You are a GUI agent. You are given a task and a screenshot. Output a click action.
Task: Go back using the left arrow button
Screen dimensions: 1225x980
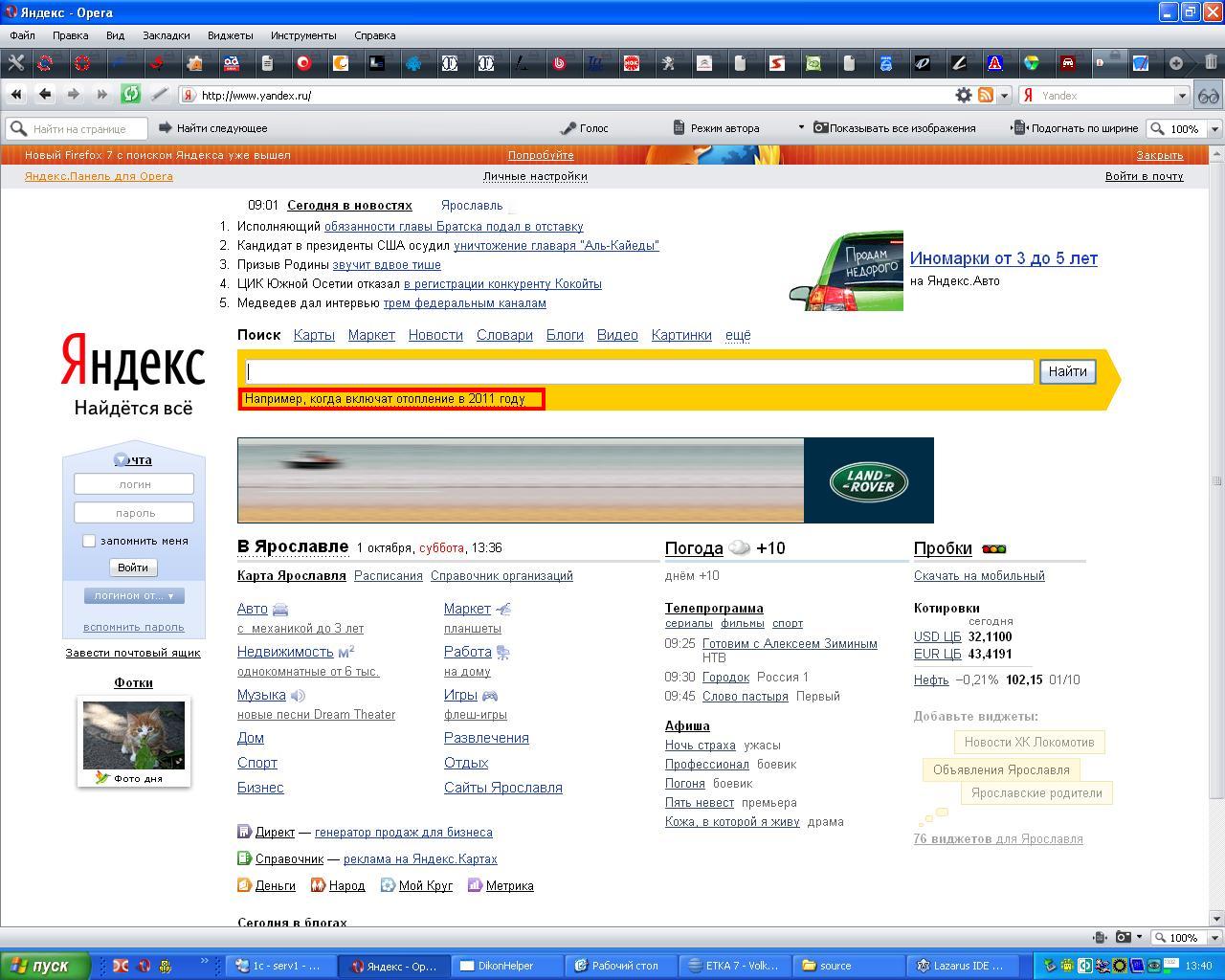click(x=44, y=95)
